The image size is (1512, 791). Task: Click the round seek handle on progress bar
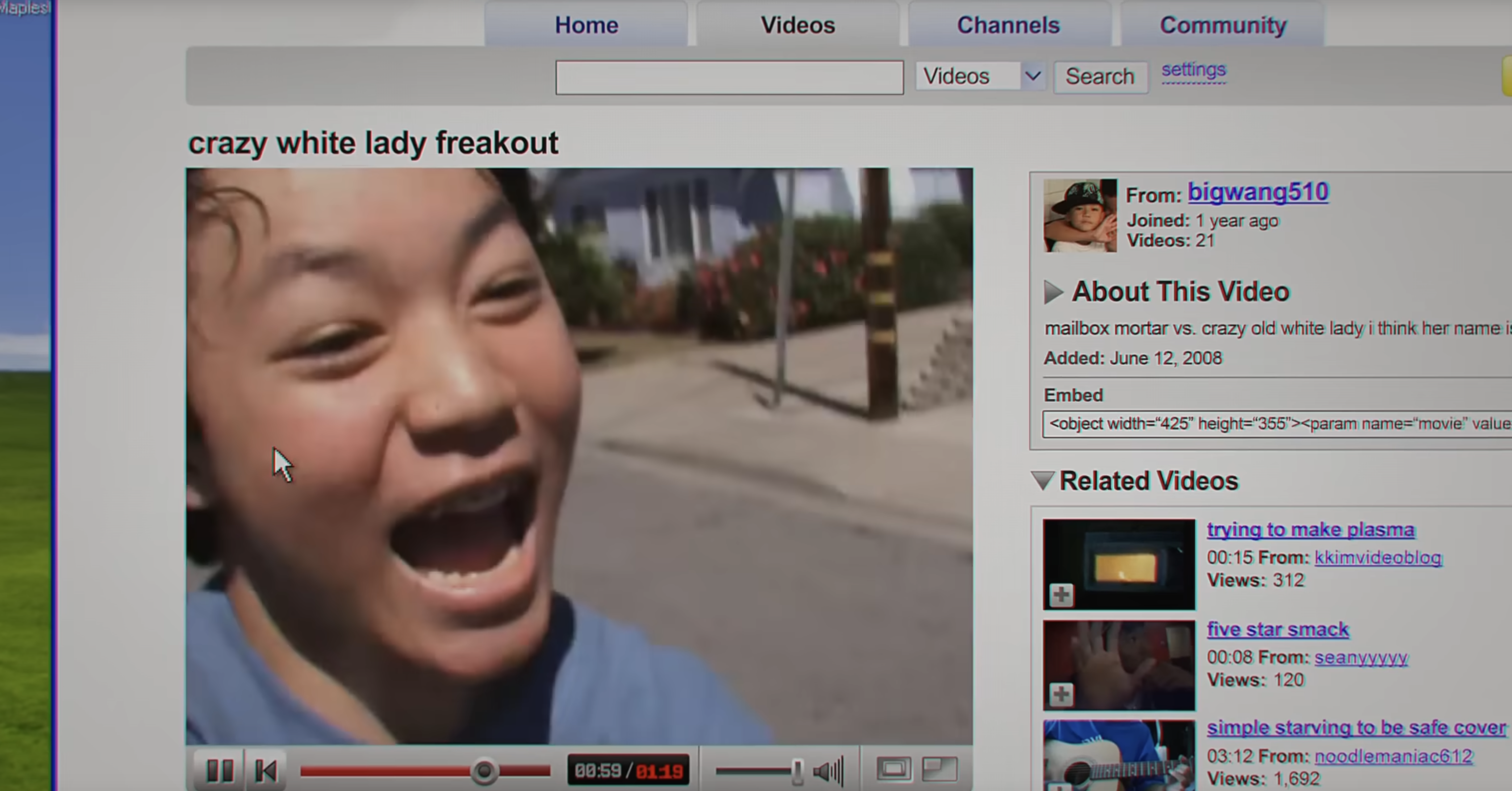pos(484,771)
